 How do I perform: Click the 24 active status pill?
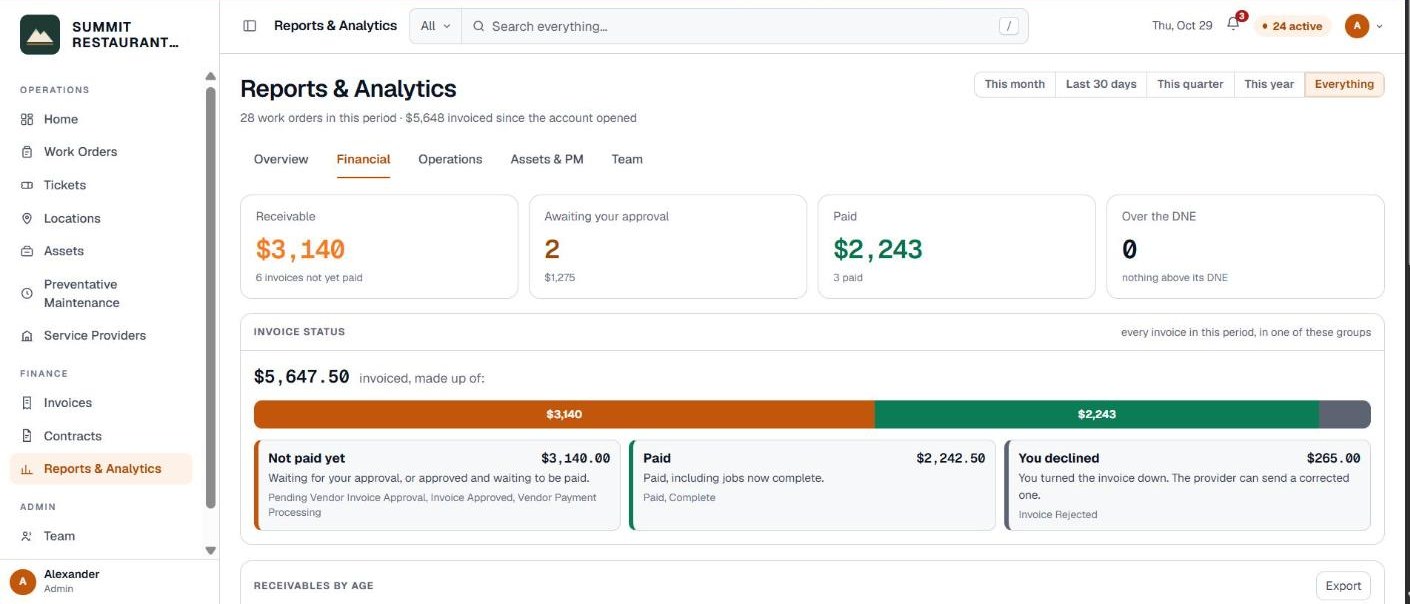tap(1292, 26)
